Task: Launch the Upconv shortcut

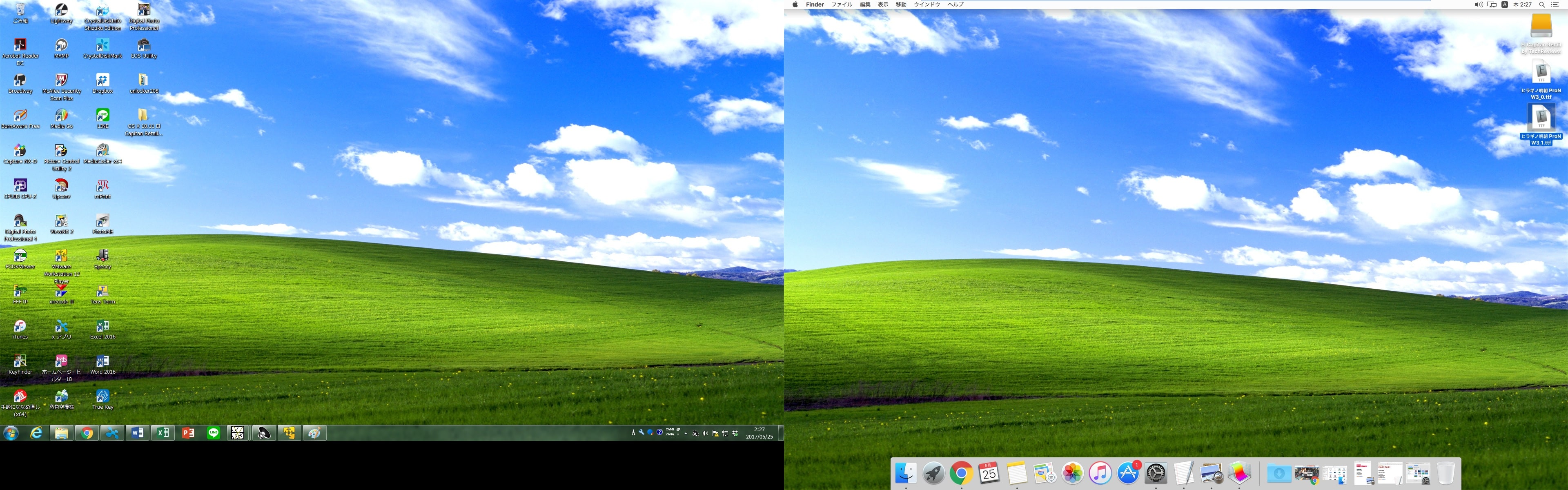Action: [x=62, y=189]
